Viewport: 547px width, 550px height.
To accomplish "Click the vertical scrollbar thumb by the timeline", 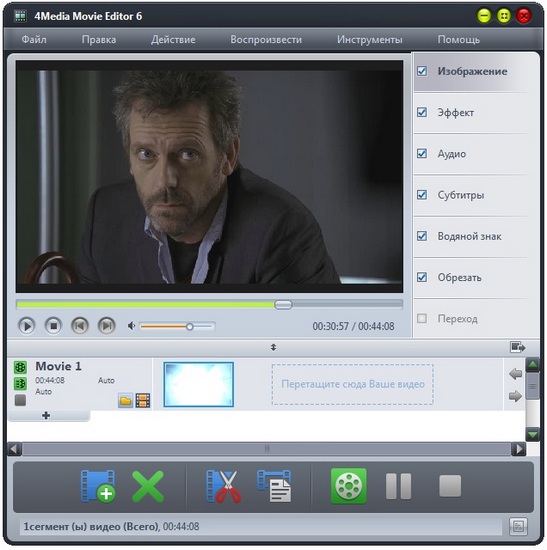I will pyautogui.click(x=533, y=386).
